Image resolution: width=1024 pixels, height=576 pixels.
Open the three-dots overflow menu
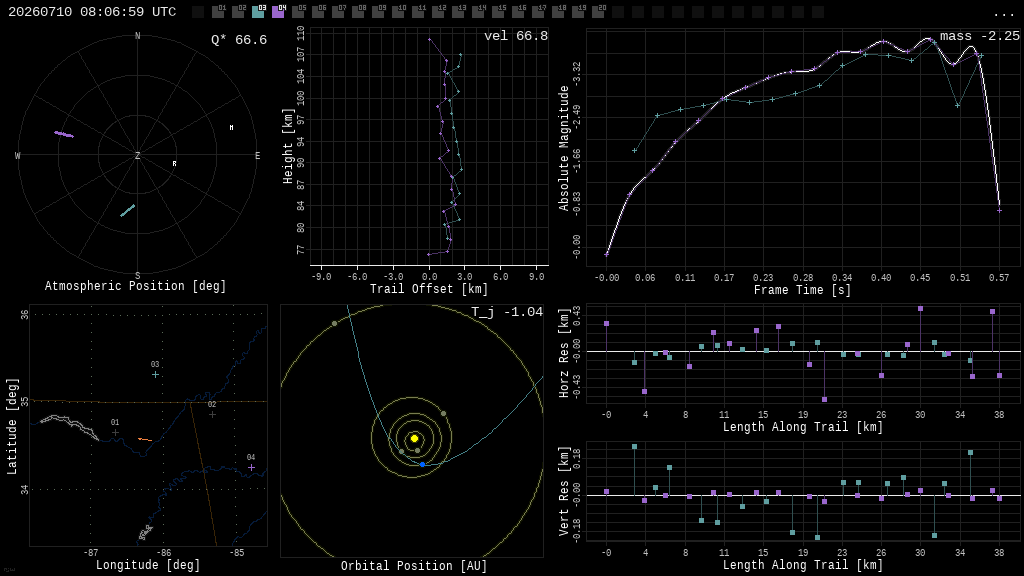tap(1003, 14)
